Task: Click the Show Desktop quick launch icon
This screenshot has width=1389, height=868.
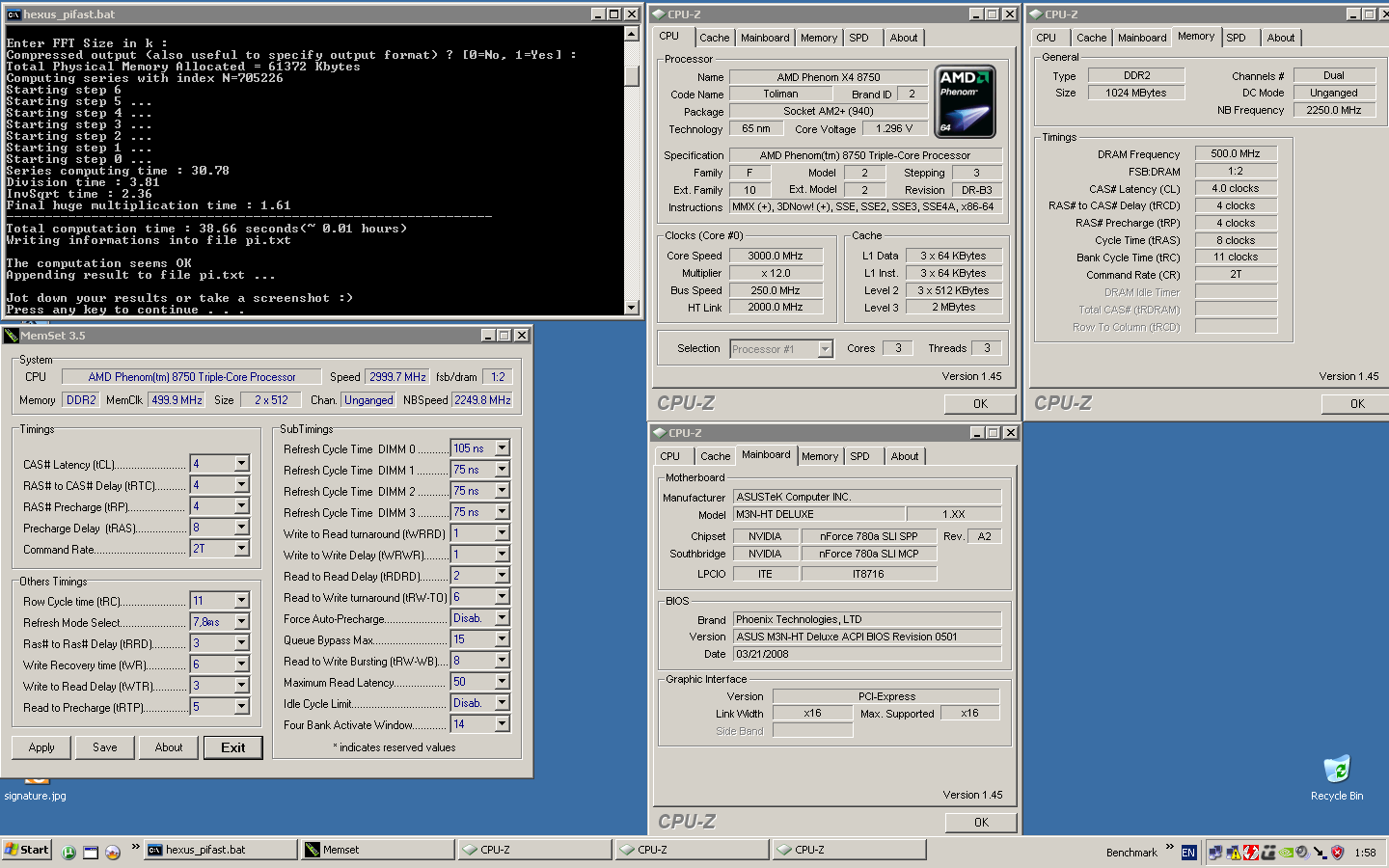Action: (91, 852)
